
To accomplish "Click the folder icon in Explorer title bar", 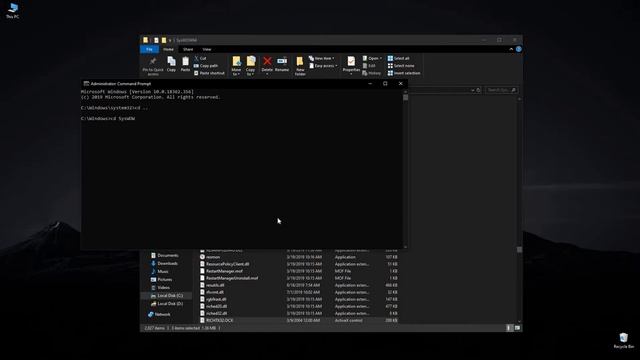I will [146, 40].
